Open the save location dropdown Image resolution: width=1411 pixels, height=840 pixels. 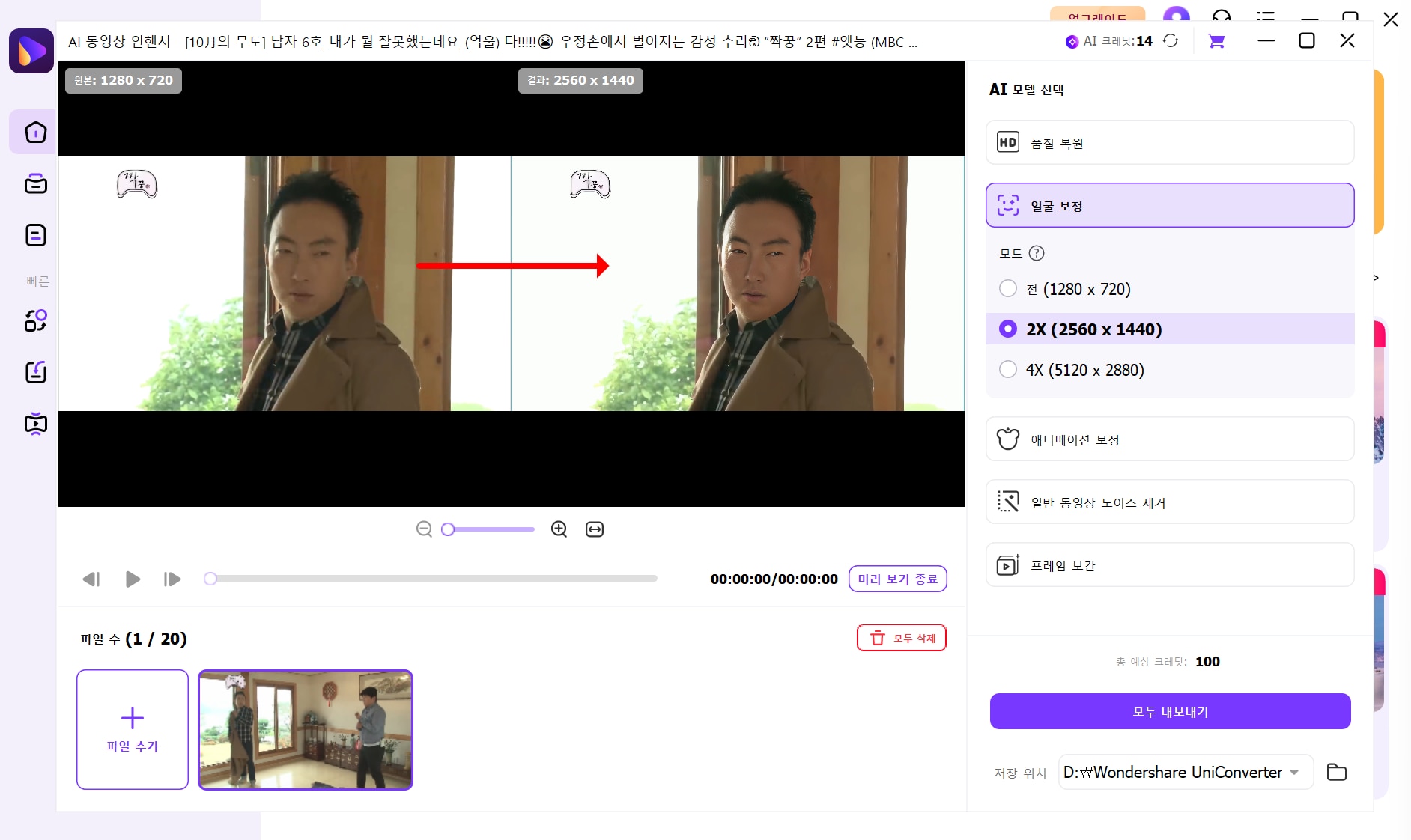tap(1296, 772)
